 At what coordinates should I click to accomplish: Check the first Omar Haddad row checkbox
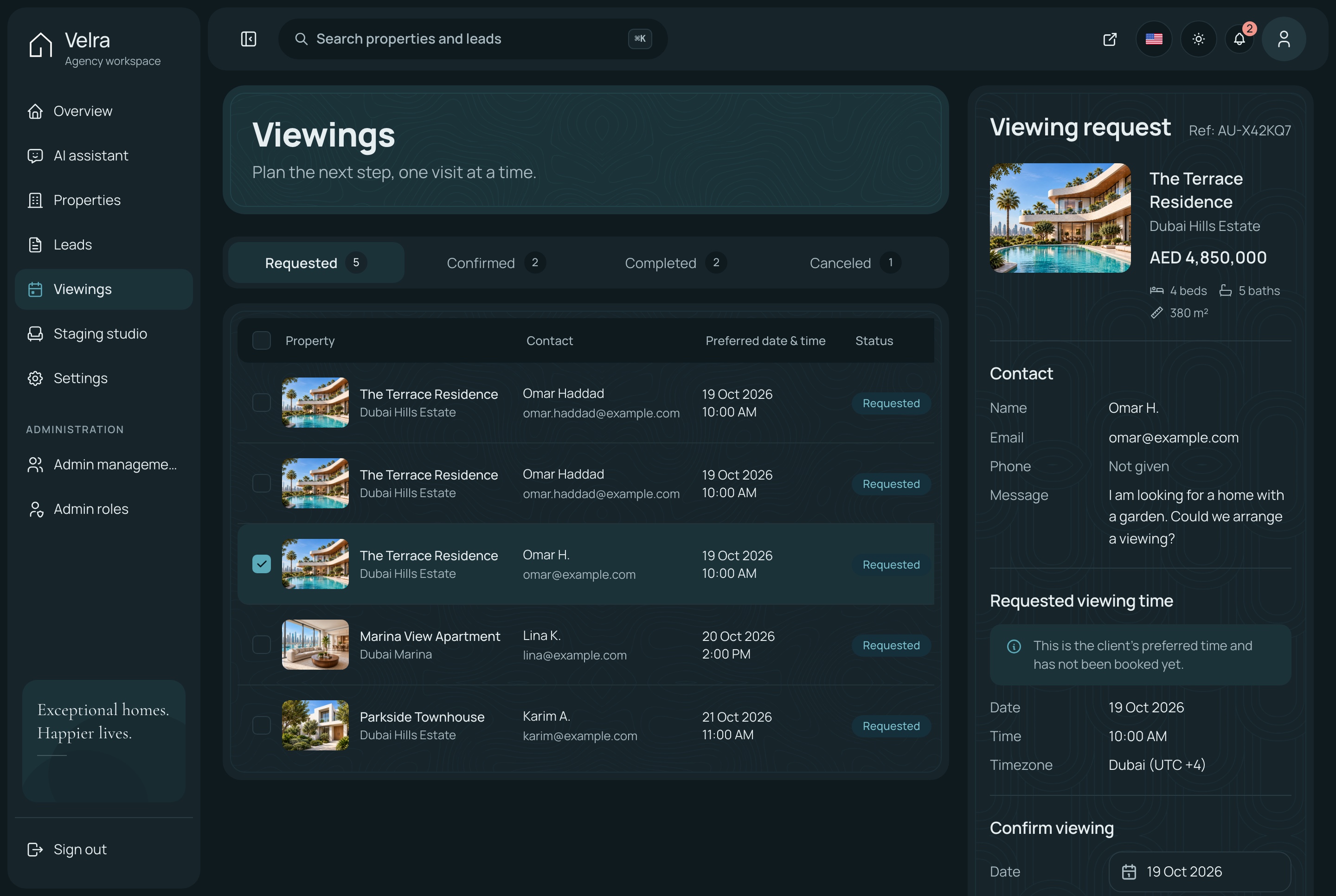tap(262, 403)
